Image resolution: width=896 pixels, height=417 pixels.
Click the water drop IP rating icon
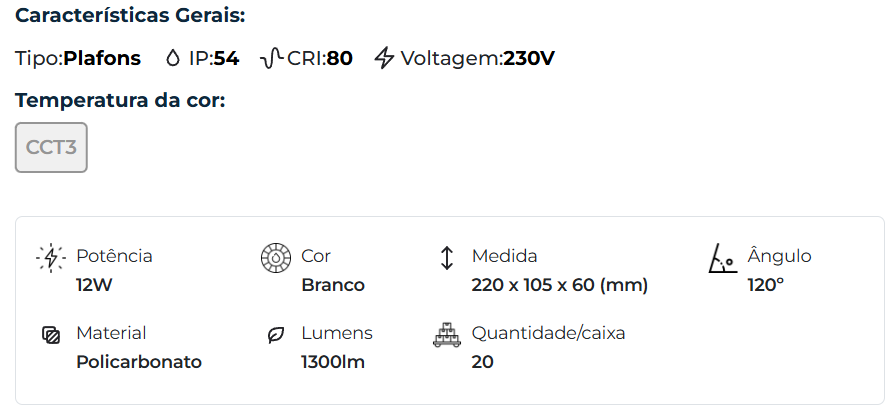172,58
